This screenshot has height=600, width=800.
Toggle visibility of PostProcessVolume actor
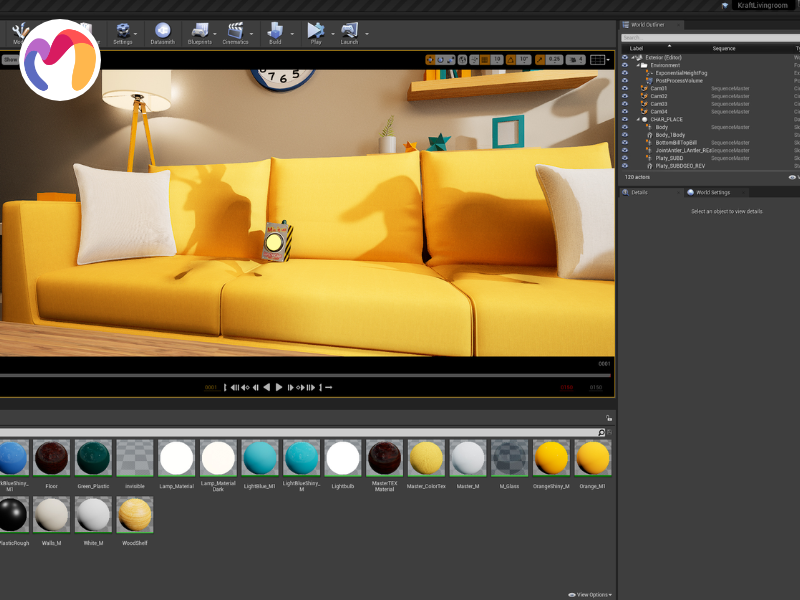pyautogui.click(x=625, y=81)
